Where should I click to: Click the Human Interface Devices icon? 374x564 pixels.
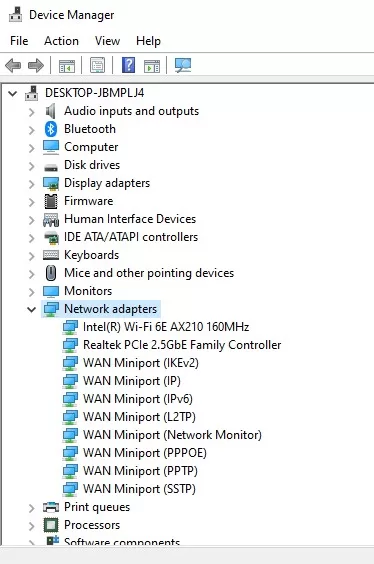(51, 220)
